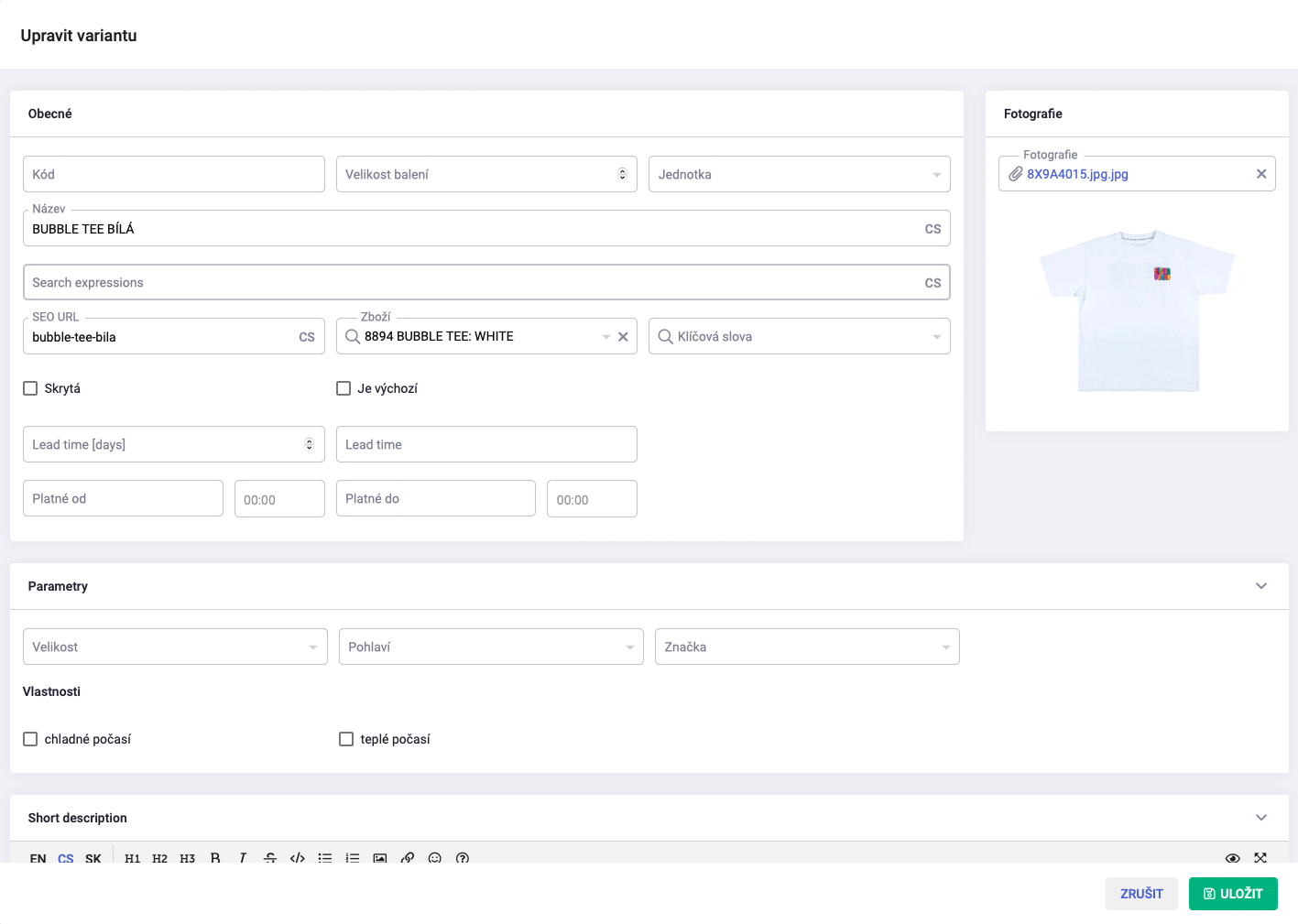Open the Pohlaví dropdown

pos(491,647)
